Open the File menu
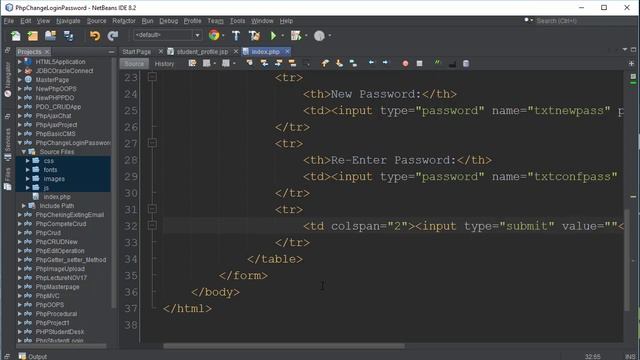Image resolution: width=640 pixels, height=360 pixels. [9, 21]
